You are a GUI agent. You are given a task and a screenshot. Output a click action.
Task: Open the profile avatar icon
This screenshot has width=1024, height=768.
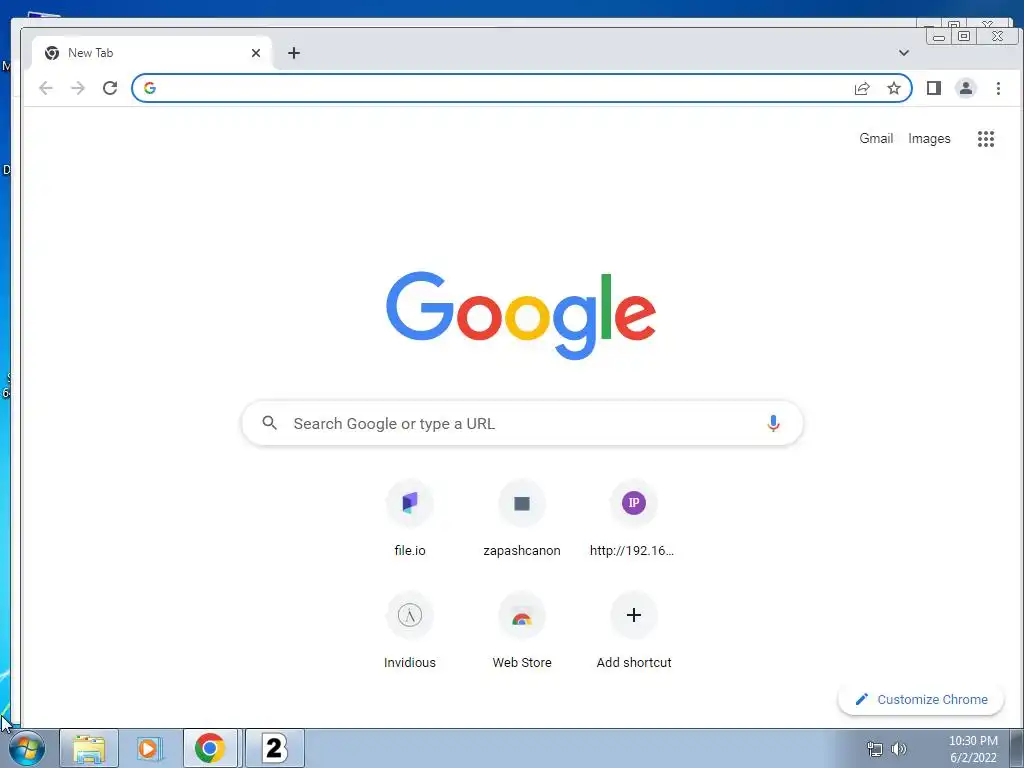(966, 88)
